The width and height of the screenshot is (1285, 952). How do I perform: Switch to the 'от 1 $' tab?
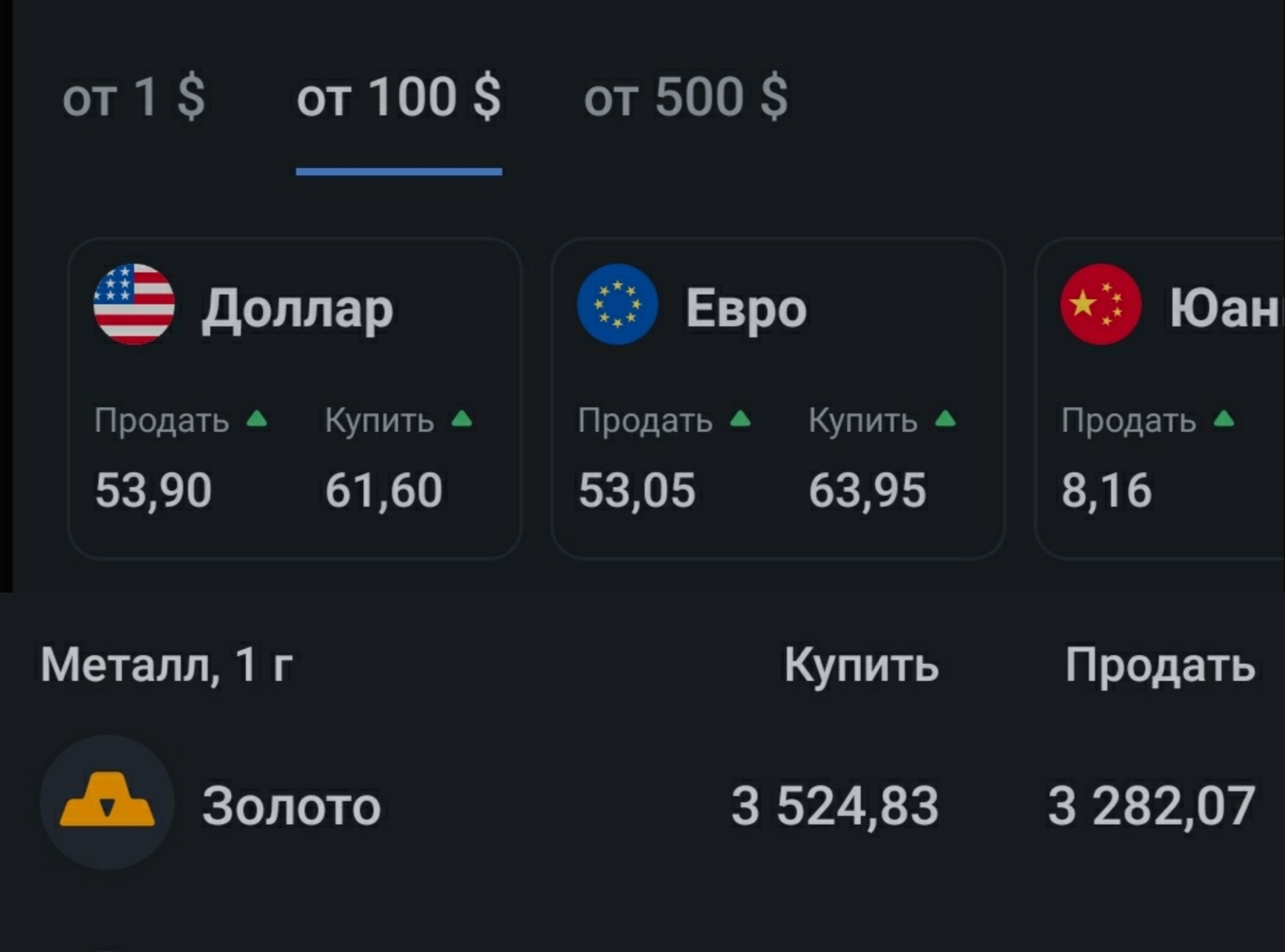point(134,97)
